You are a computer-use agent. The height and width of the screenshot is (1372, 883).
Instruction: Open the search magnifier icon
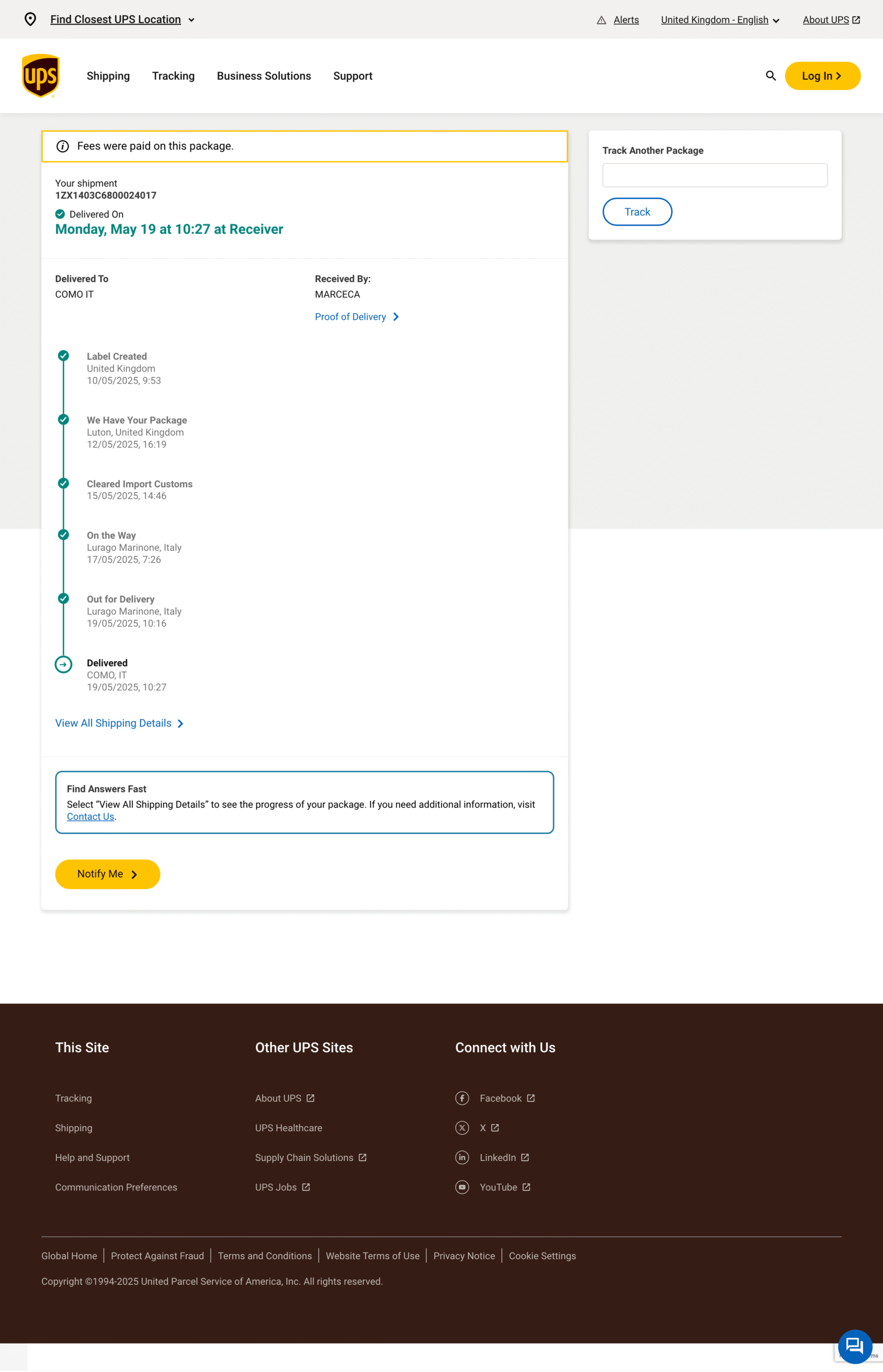(770, 76)
